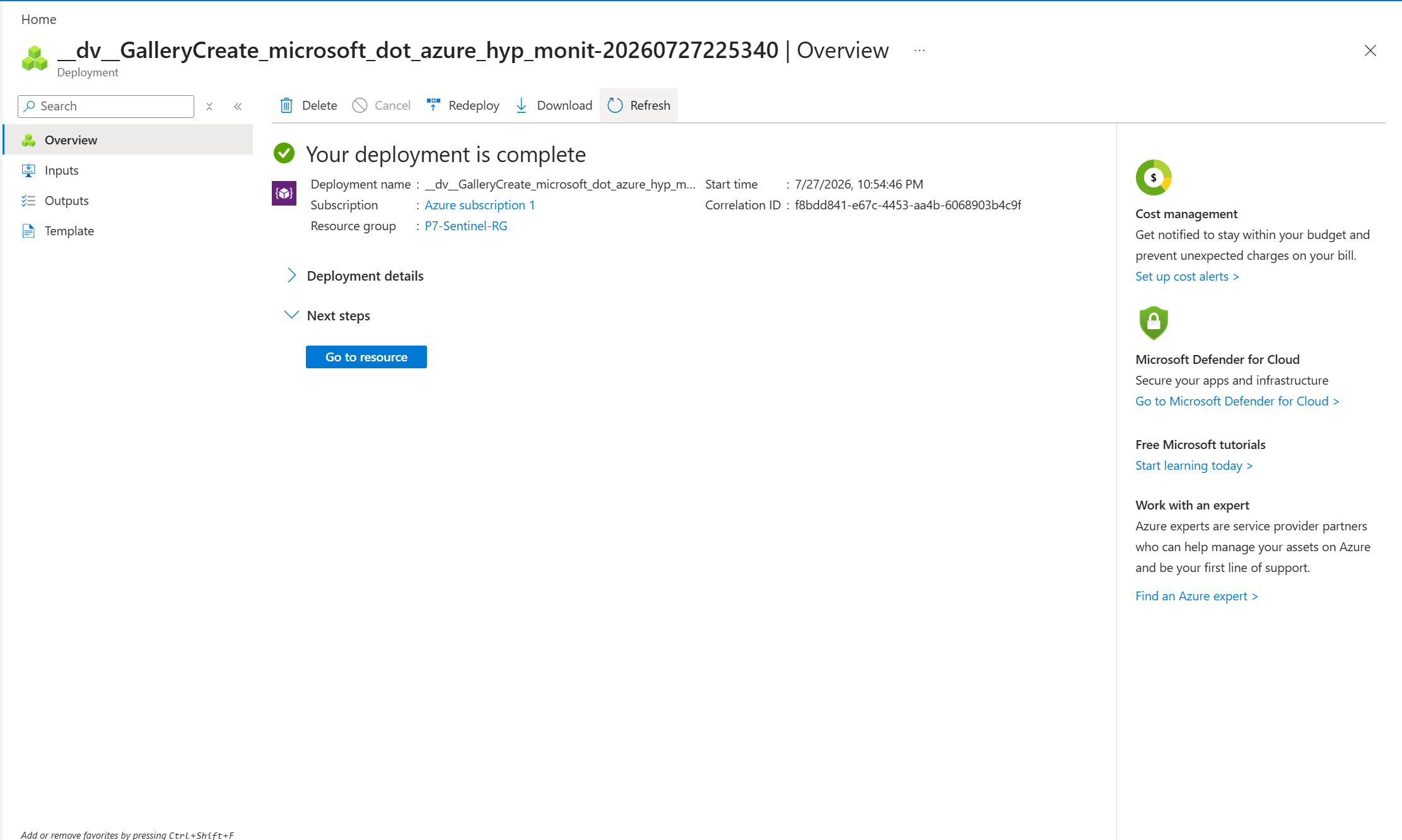Open the Inputs menu item

pos(128,170)
